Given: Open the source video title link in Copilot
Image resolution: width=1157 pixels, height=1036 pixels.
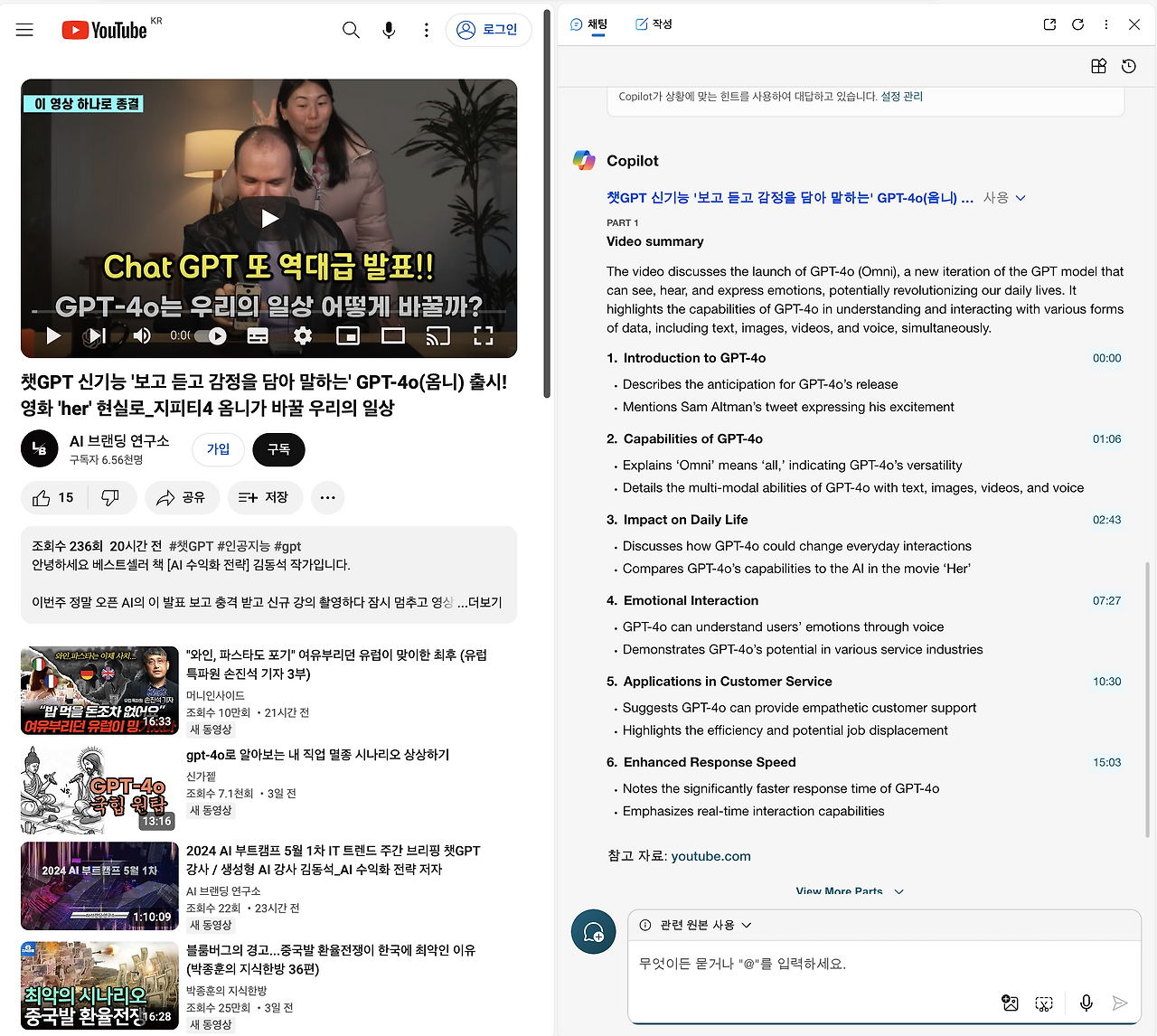Looking at the screenshot, I should click(790, 197).
